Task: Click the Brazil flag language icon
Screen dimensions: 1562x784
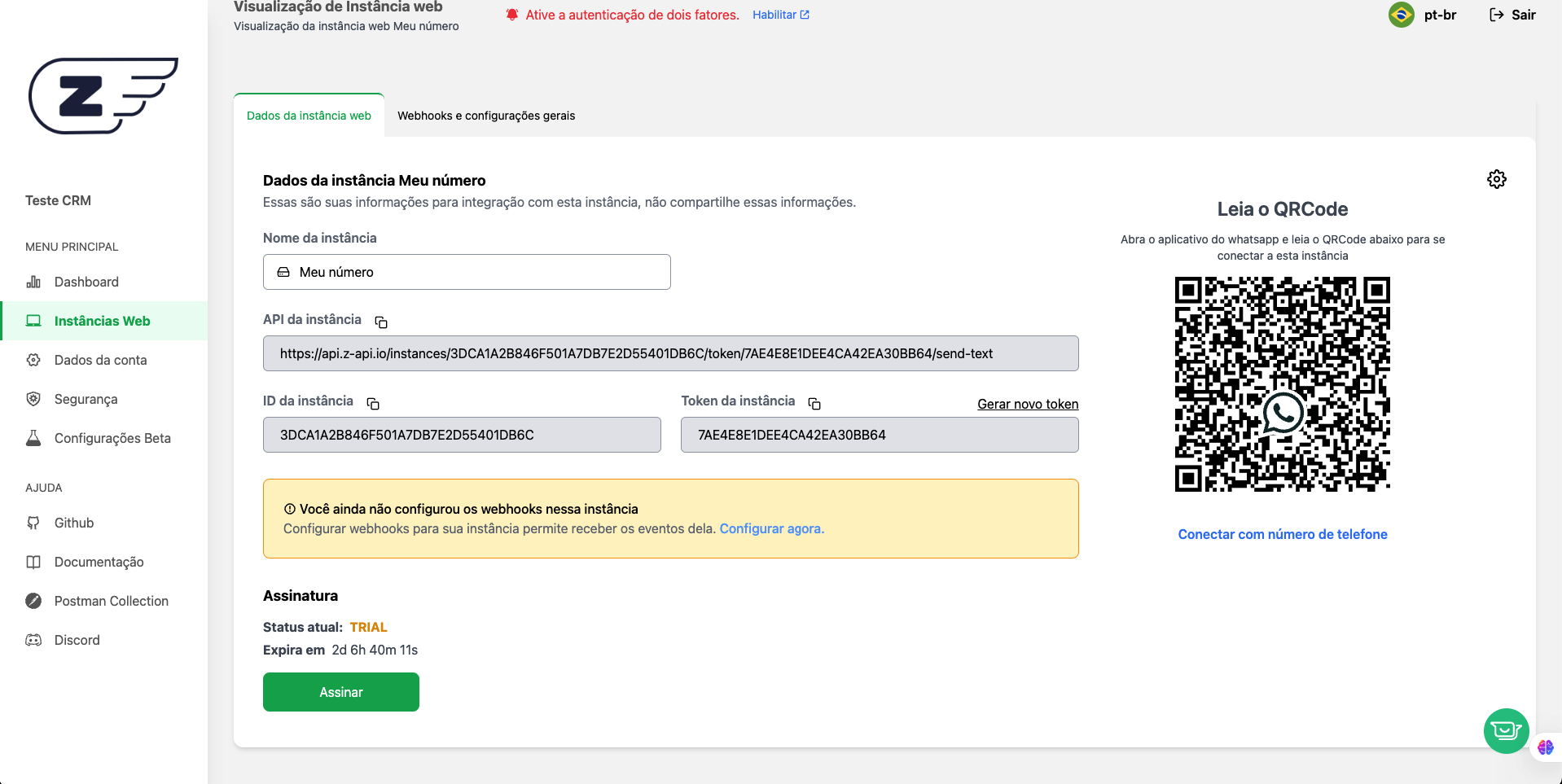Action: click(x=1402, y=15)
